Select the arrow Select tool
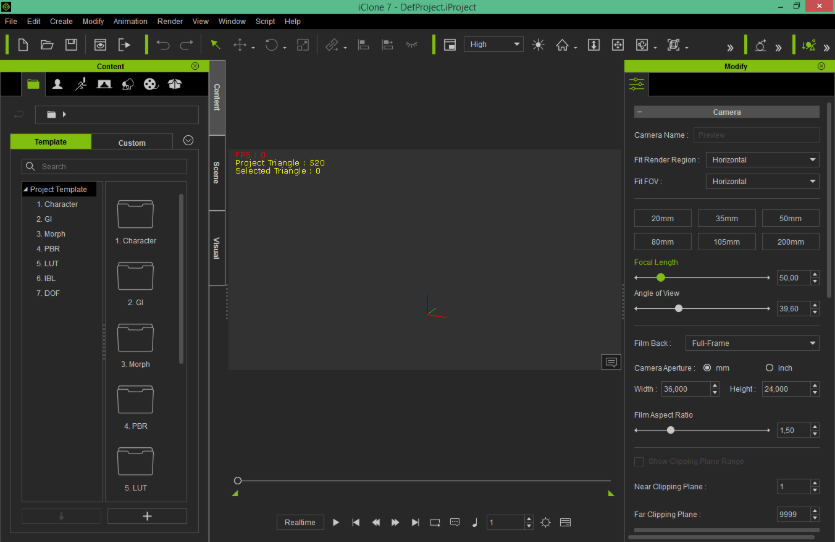The image size is (835, 542). (x=215, y=45)
